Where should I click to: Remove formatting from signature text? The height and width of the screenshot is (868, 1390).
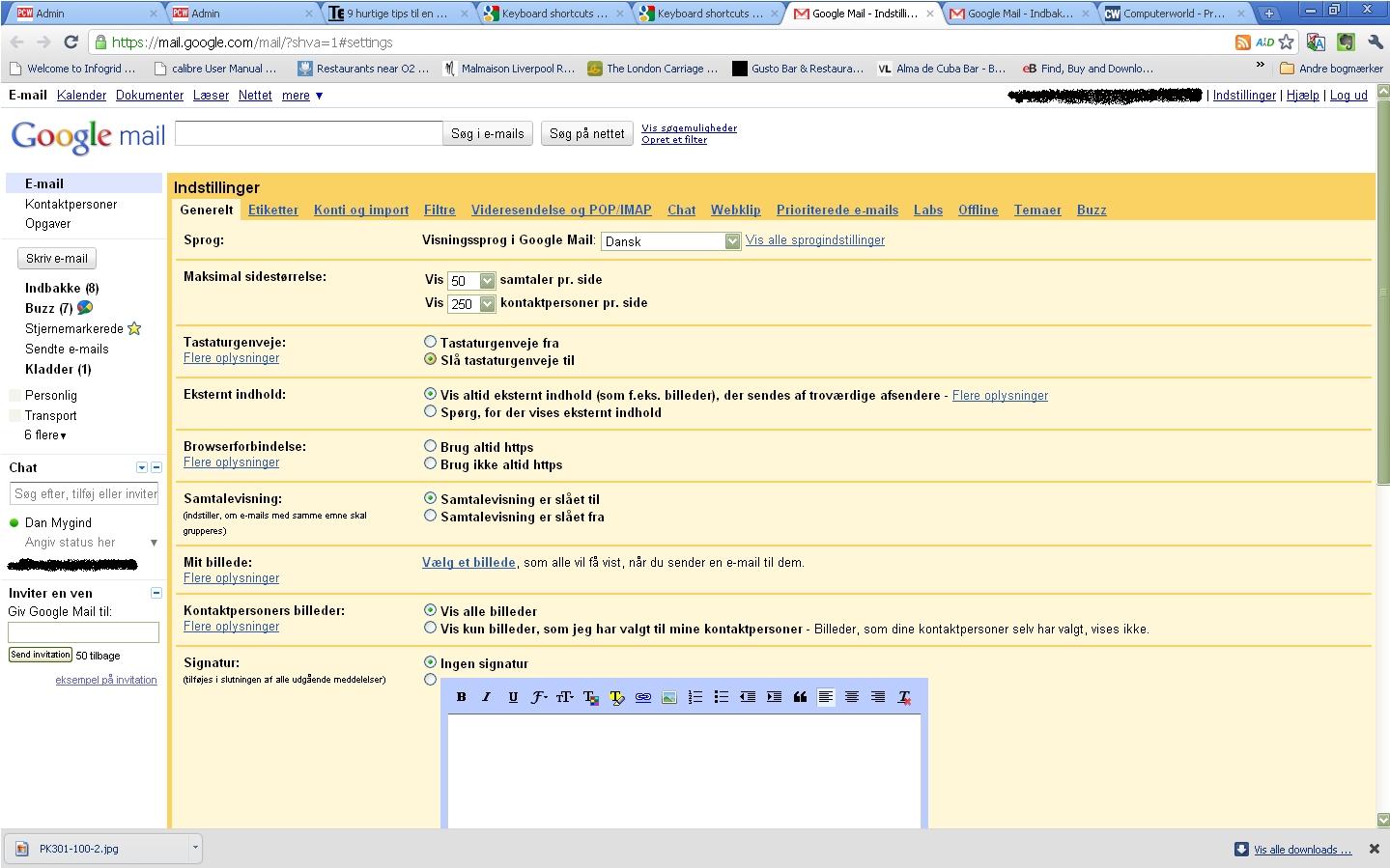pos(904,697)
